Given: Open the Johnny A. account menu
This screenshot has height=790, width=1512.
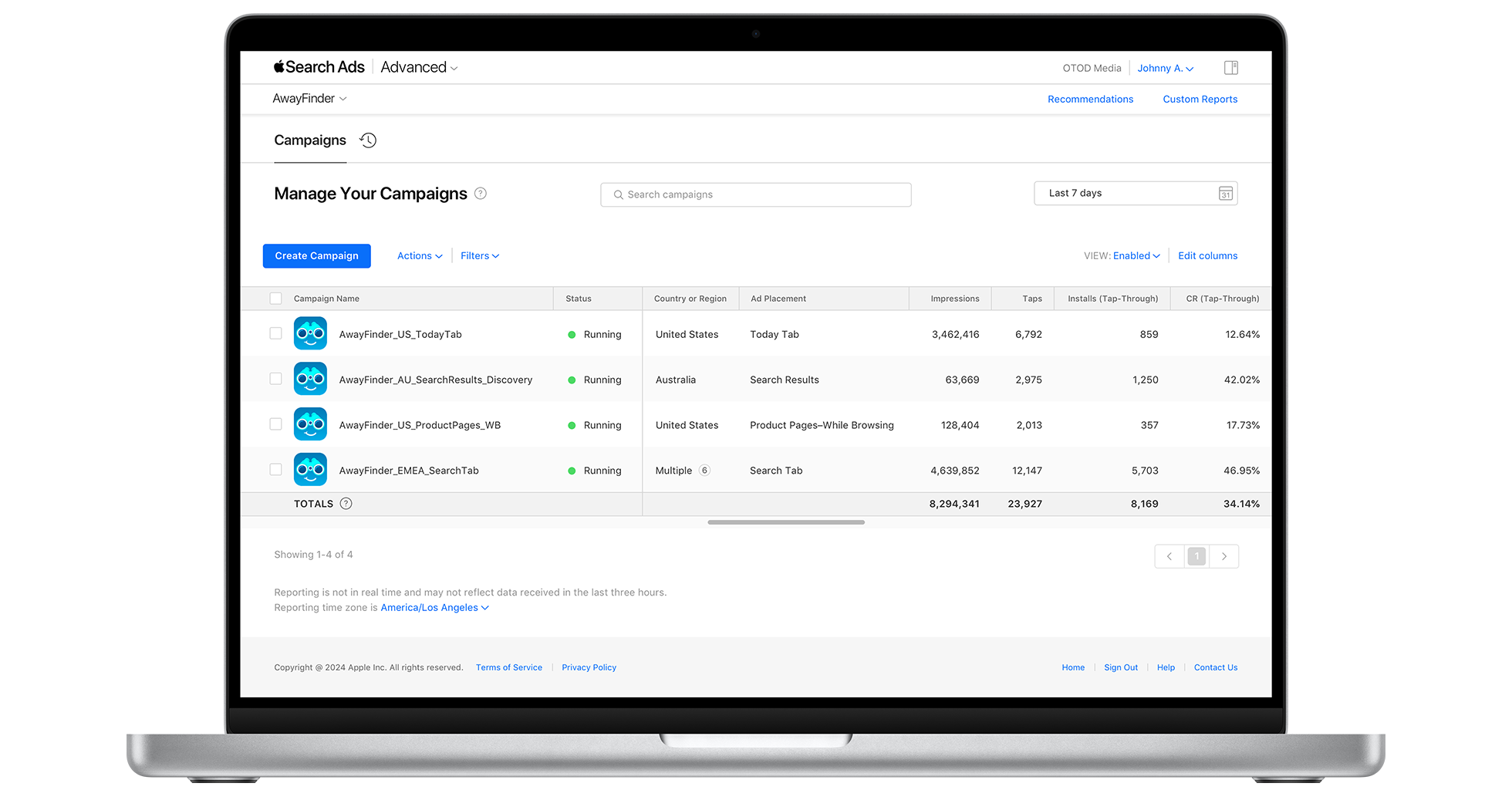Looking at the screenshot, I should [x=1165, y=69].
